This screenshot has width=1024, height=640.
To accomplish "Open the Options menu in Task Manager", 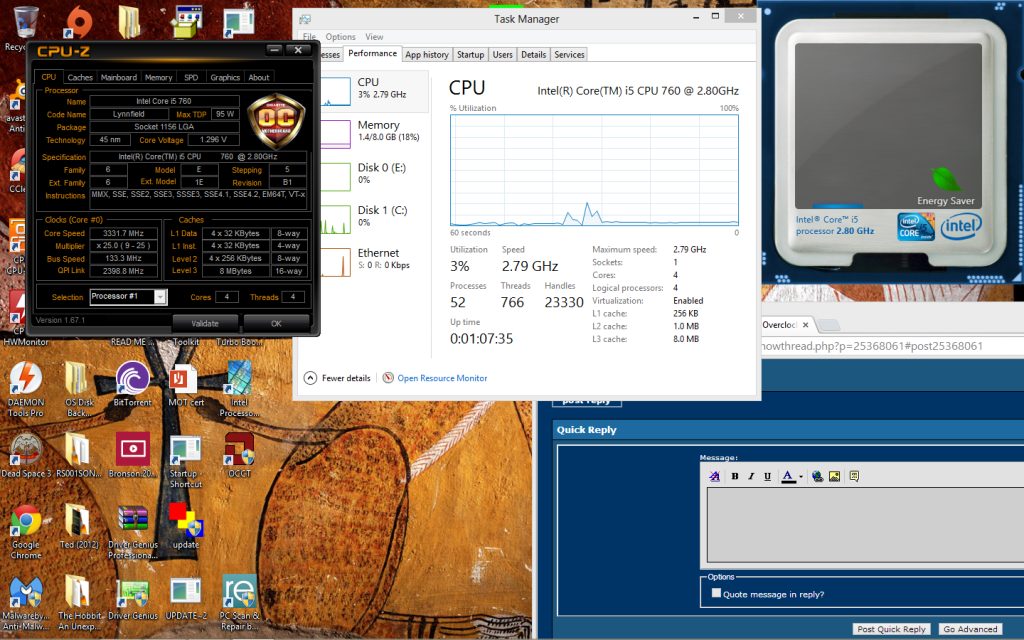I will pyautogui.click(x=340, y=37).
